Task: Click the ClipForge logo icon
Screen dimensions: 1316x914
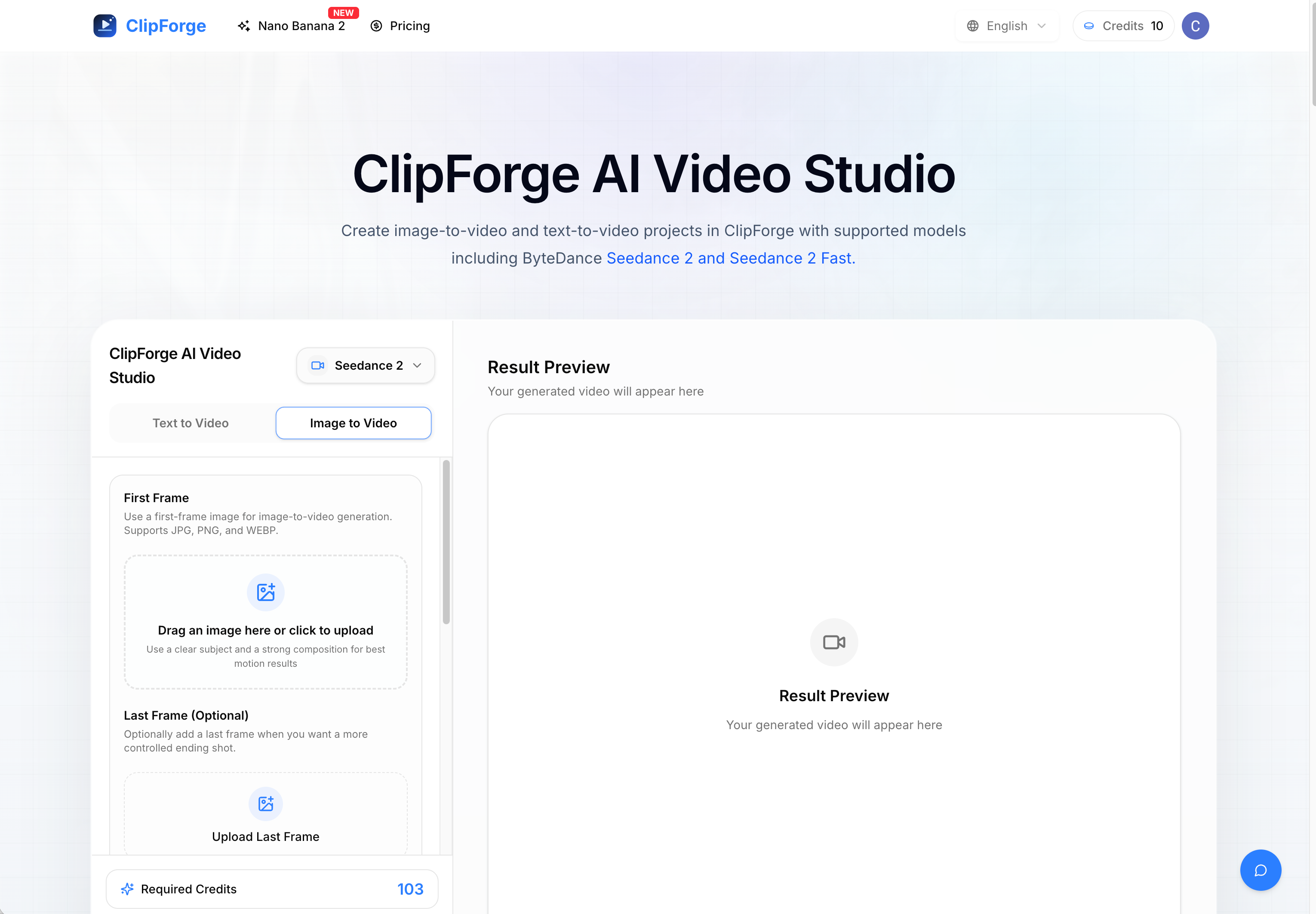Action: (105, 26)
